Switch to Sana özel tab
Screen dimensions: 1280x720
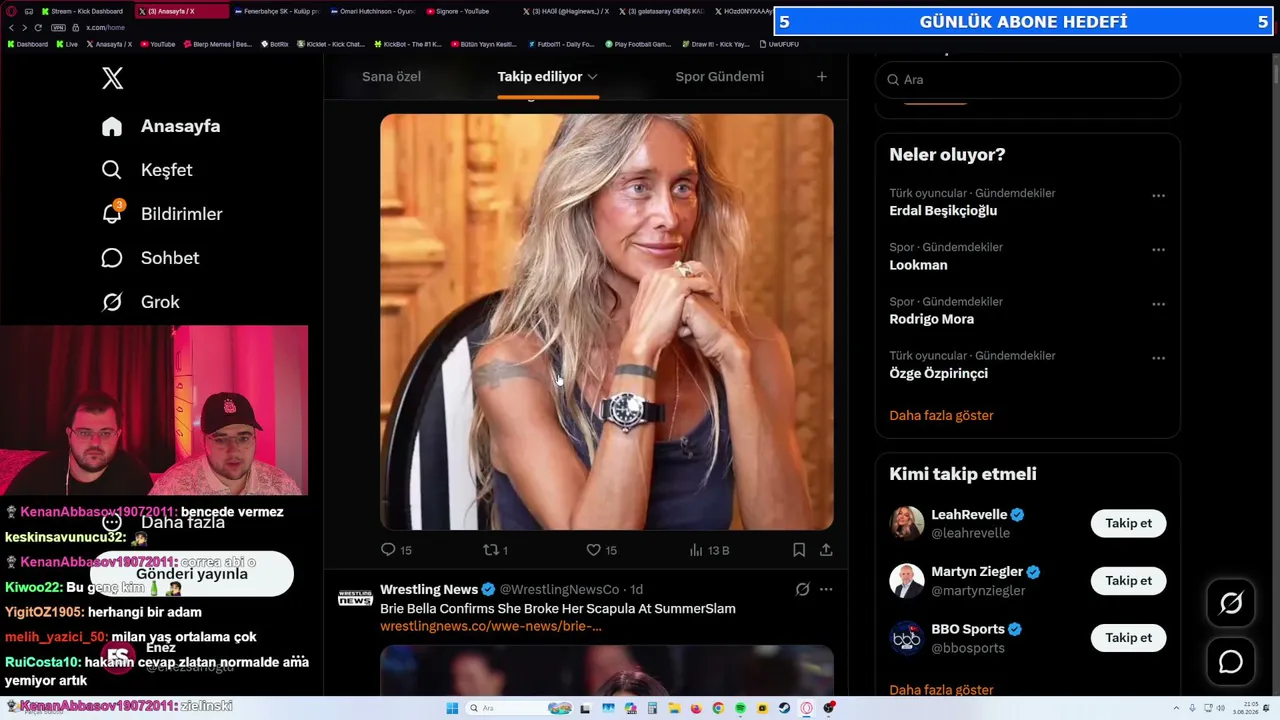click(x=391, y=76)
